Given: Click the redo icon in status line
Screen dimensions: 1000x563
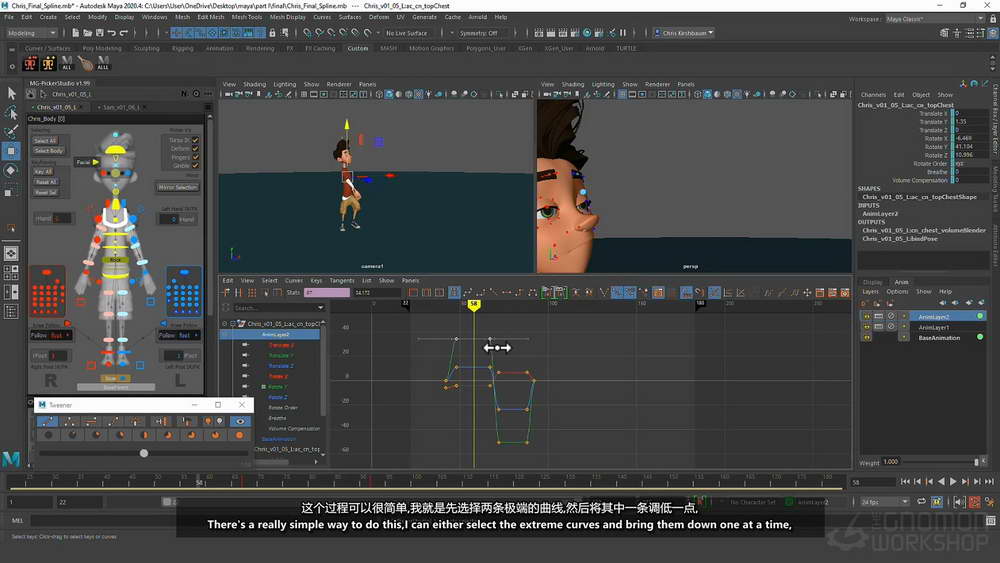Looking at the screenshot, I should 124,33.
